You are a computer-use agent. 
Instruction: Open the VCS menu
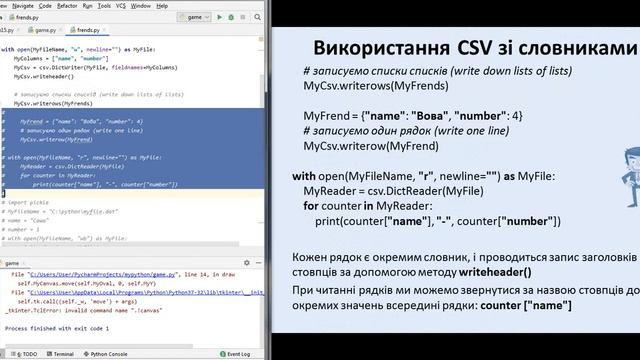point(121,6)
